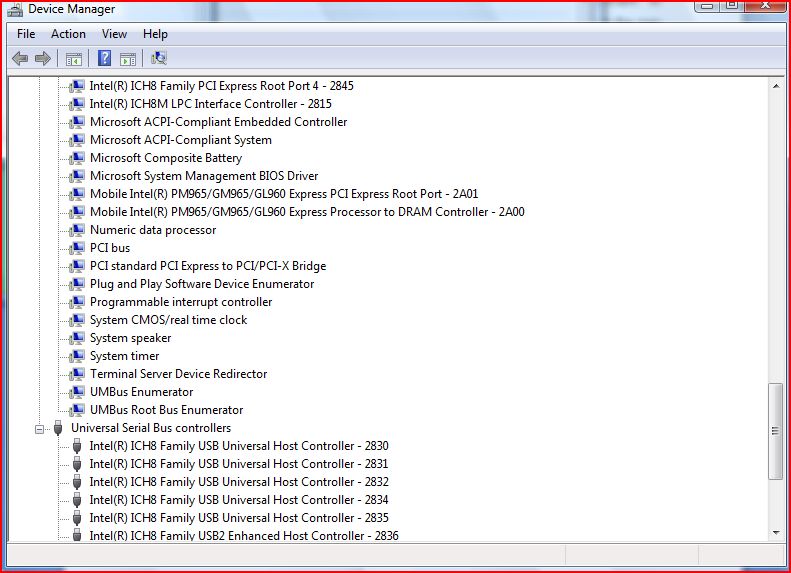Select Microsoft Composite Battery text
Viewport: 791px width, 573px height.
166,158
